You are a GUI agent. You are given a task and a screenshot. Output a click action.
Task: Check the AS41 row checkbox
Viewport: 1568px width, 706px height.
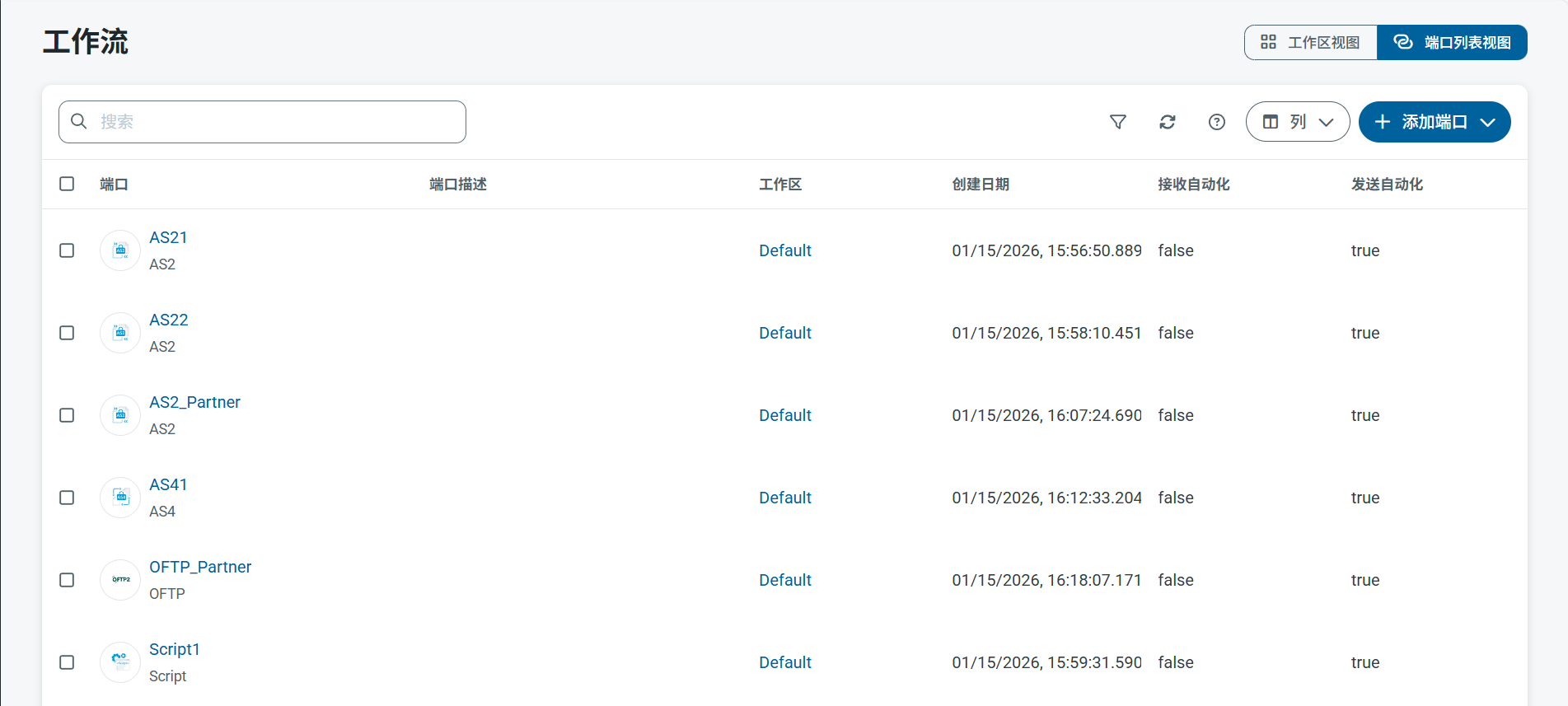67,498
